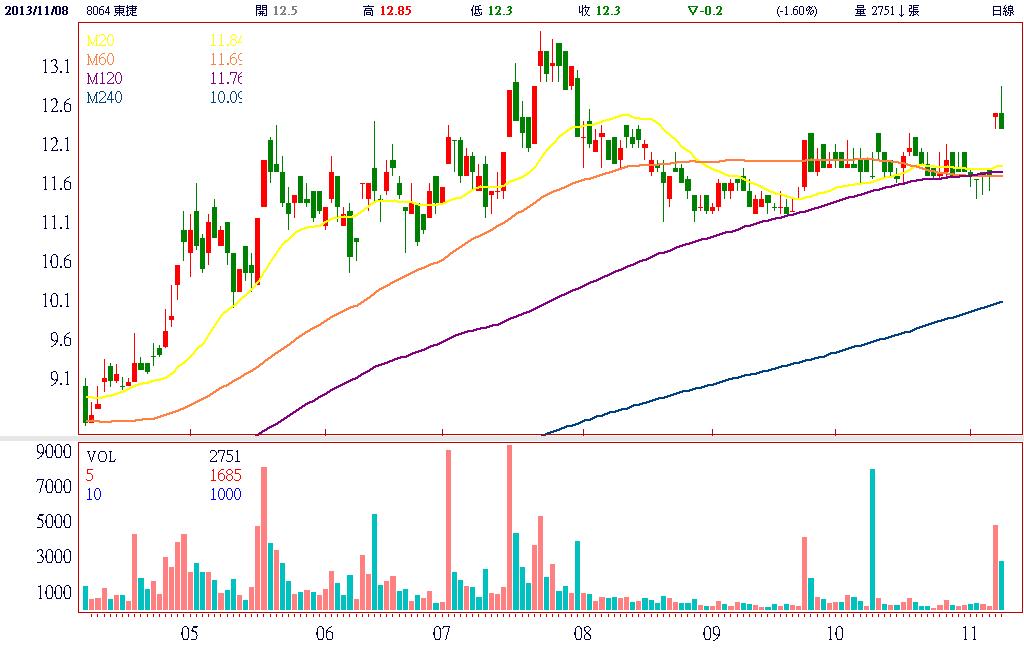The image size is (1024, 662).
Task: Click the VOL label in volume panel
Action: tap(101, 456)
